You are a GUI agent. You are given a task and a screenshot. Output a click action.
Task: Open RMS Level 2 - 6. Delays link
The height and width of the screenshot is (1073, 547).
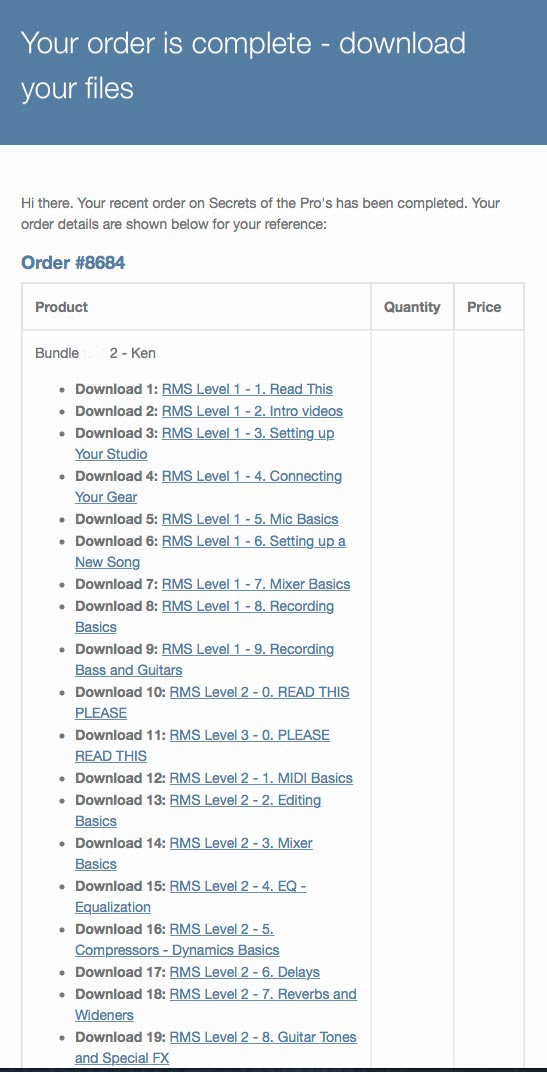point(244,972)
